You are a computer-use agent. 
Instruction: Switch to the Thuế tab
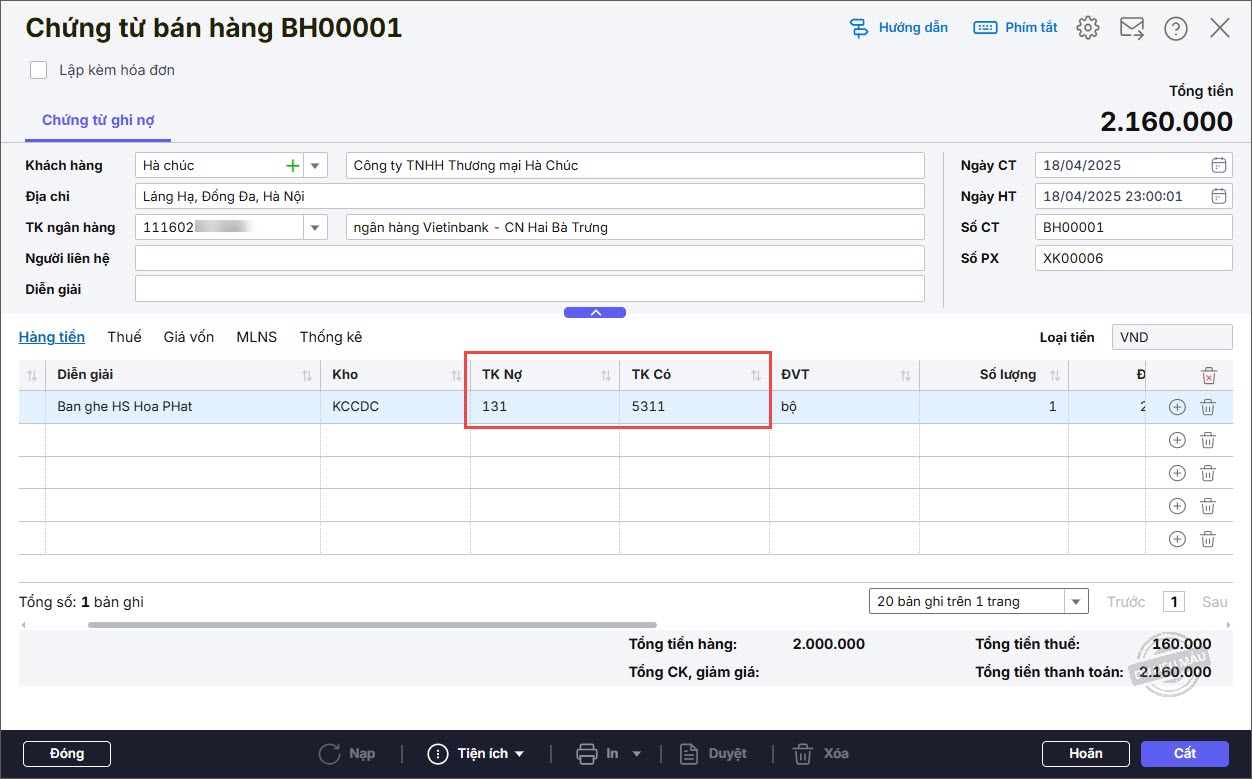pos(124,337)
